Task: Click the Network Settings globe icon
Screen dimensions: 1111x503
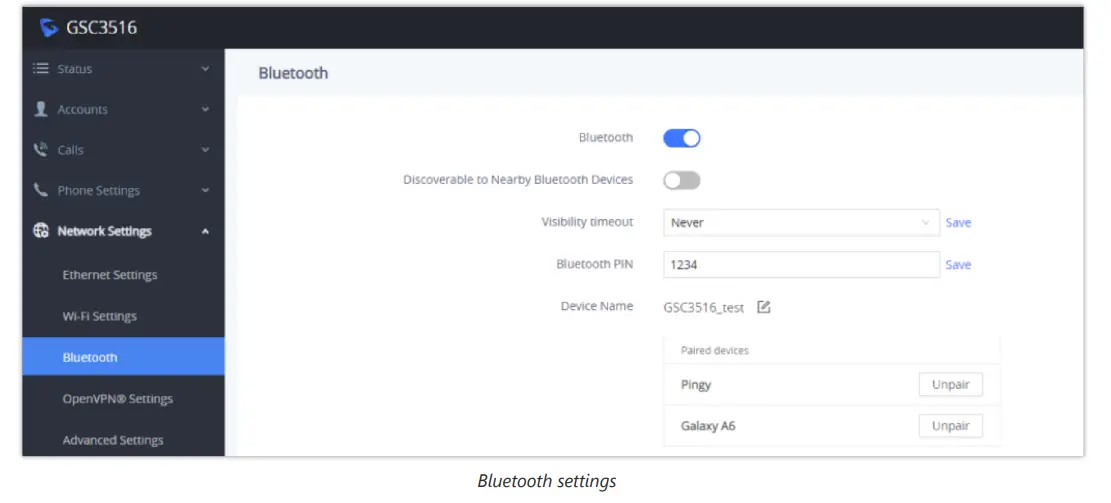Action: click(x=41, y=231)
